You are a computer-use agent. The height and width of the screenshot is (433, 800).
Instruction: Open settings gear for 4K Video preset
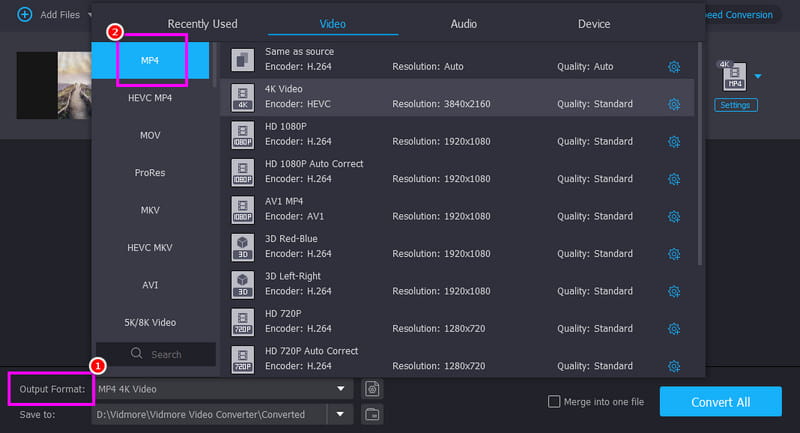click(x=673, y=104)
